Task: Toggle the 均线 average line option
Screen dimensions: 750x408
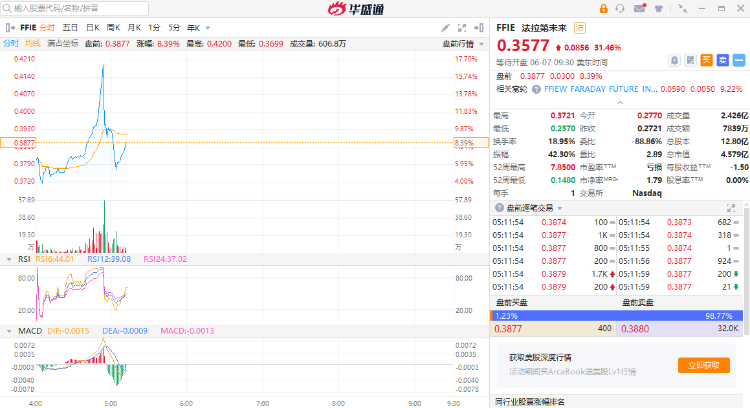Action: [32, 43]
